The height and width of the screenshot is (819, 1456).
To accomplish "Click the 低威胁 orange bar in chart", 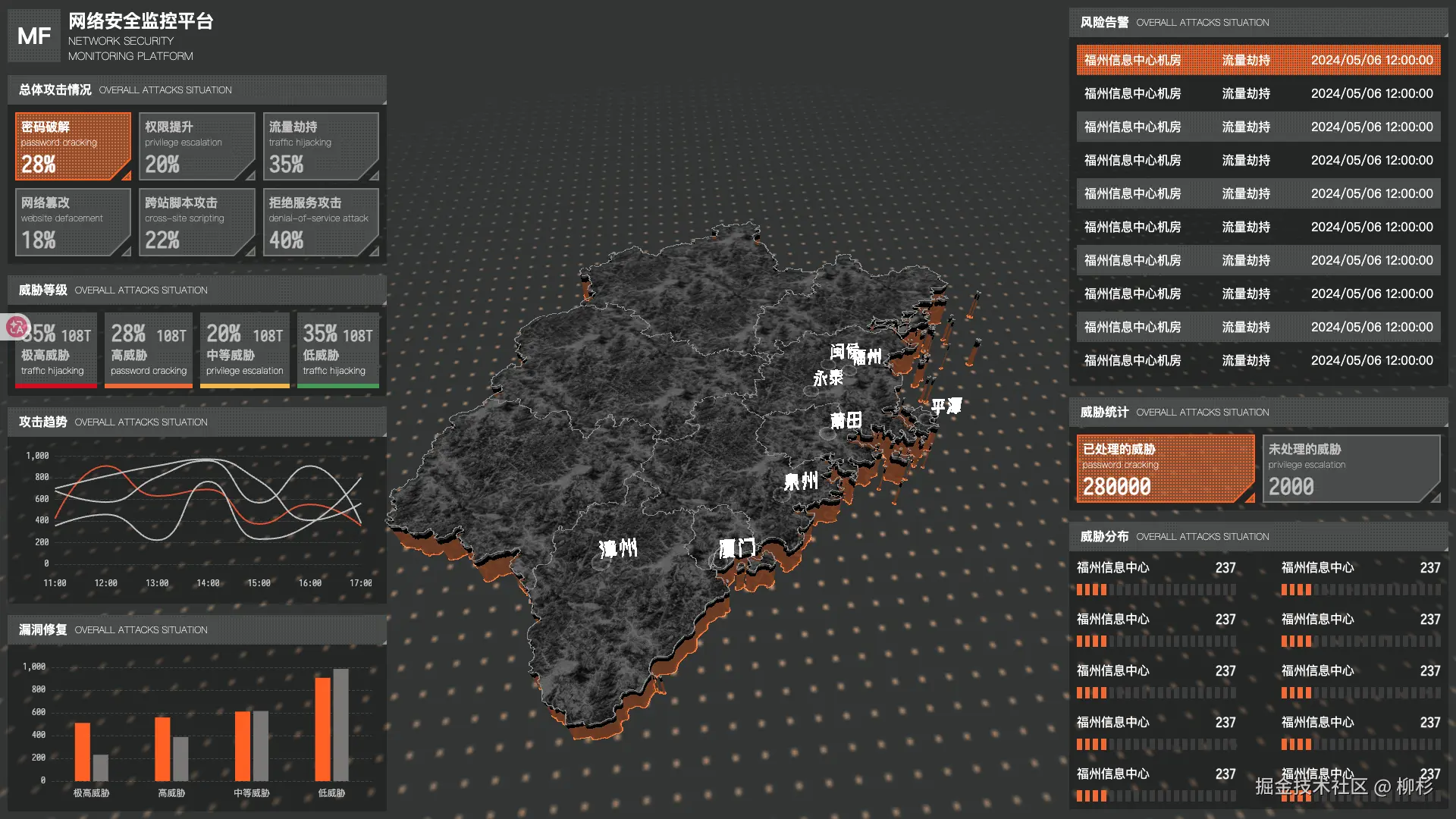I will [x=323, y=729].
